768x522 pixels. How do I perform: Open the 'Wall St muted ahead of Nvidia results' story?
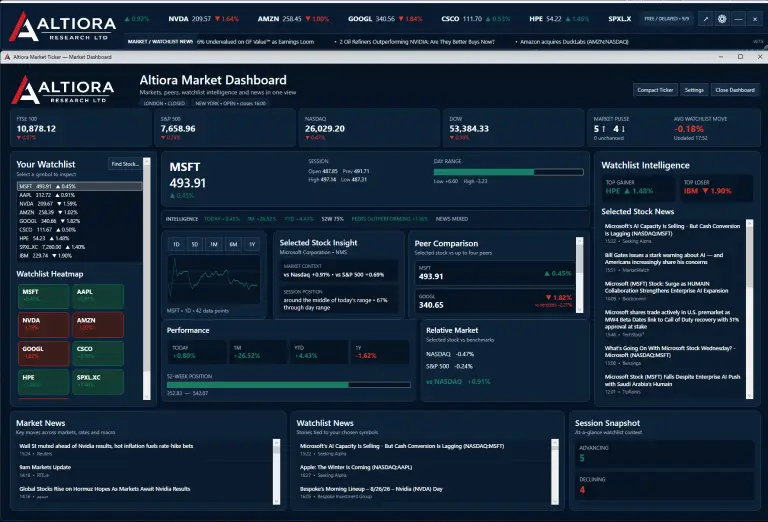[106, 446]
